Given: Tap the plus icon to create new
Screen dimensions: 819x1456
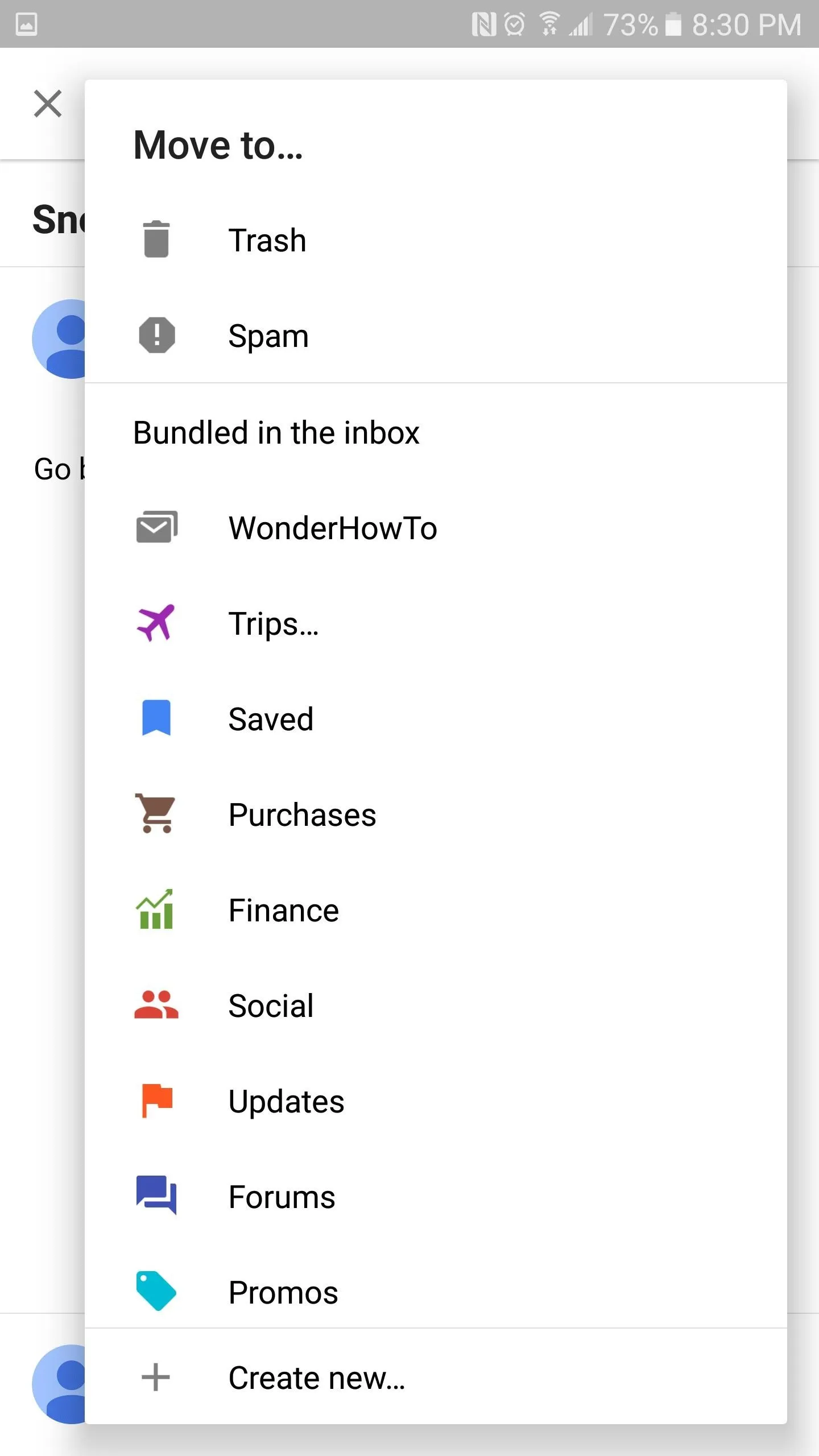Looking at the screenshot, I should (x=155, y=1378).
